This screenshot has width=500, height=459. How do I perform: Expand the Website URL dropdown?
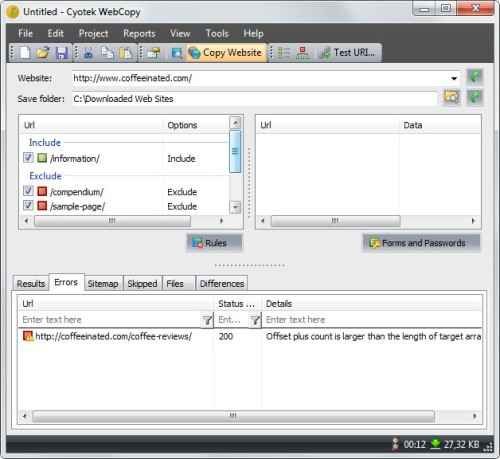point(454,78)
